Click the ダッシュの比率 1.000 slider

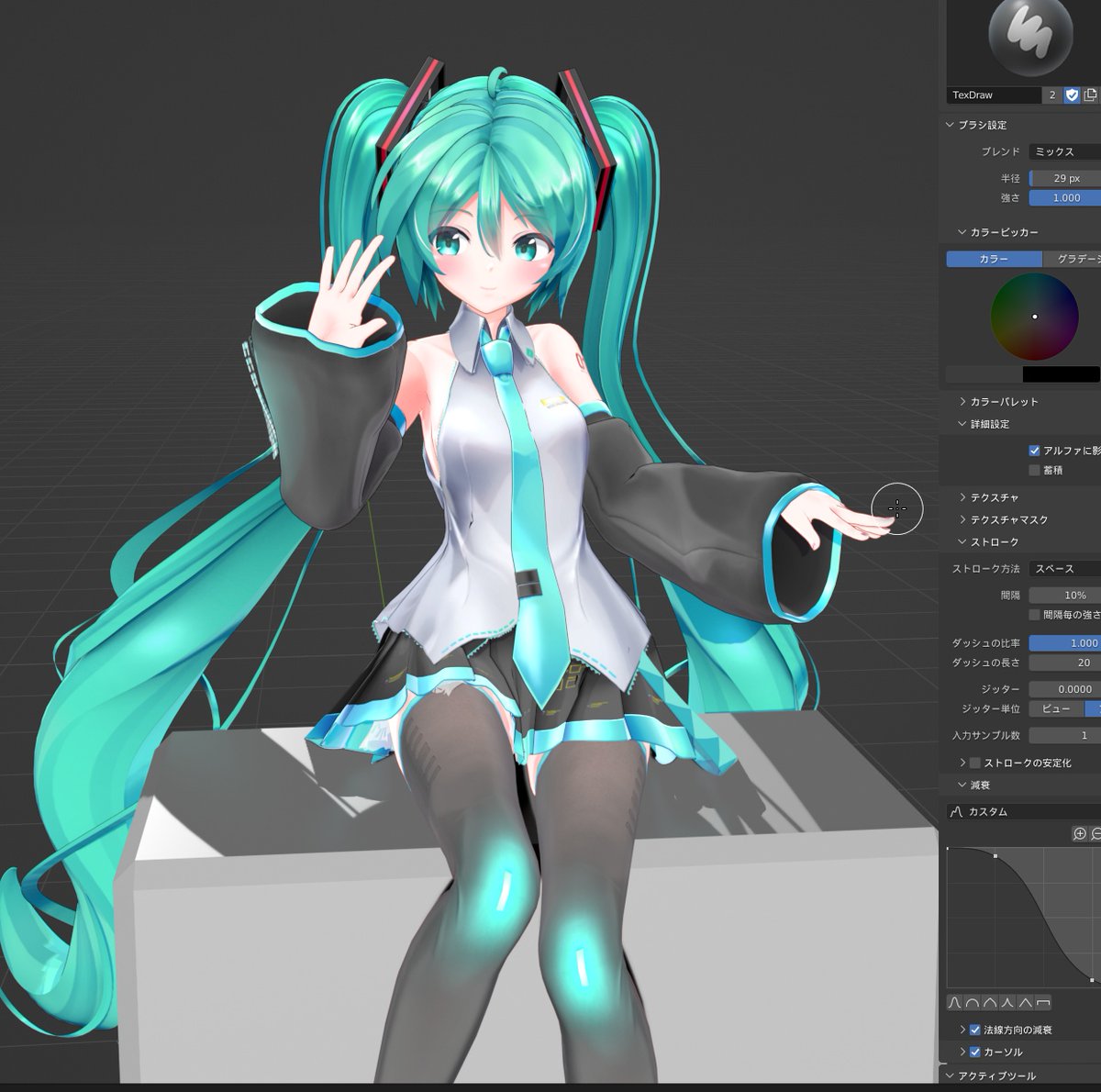1064,643
